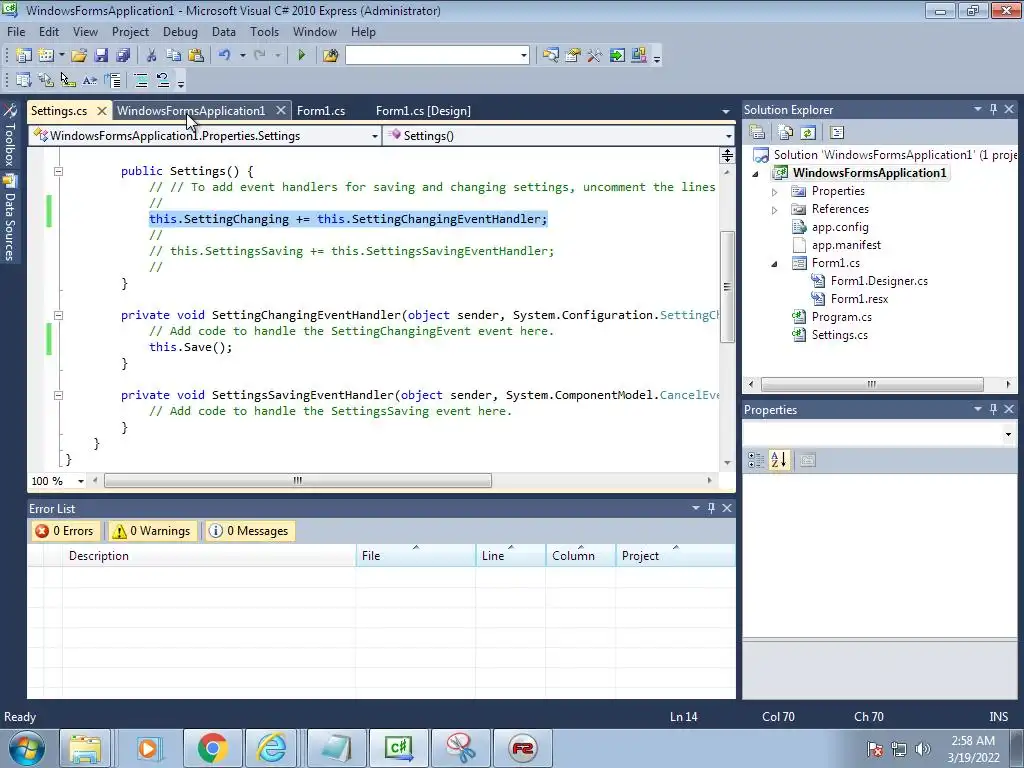1024x768 pixels.
Task: Click the Display Quick Info icon
Action: (x=68, y=80)
